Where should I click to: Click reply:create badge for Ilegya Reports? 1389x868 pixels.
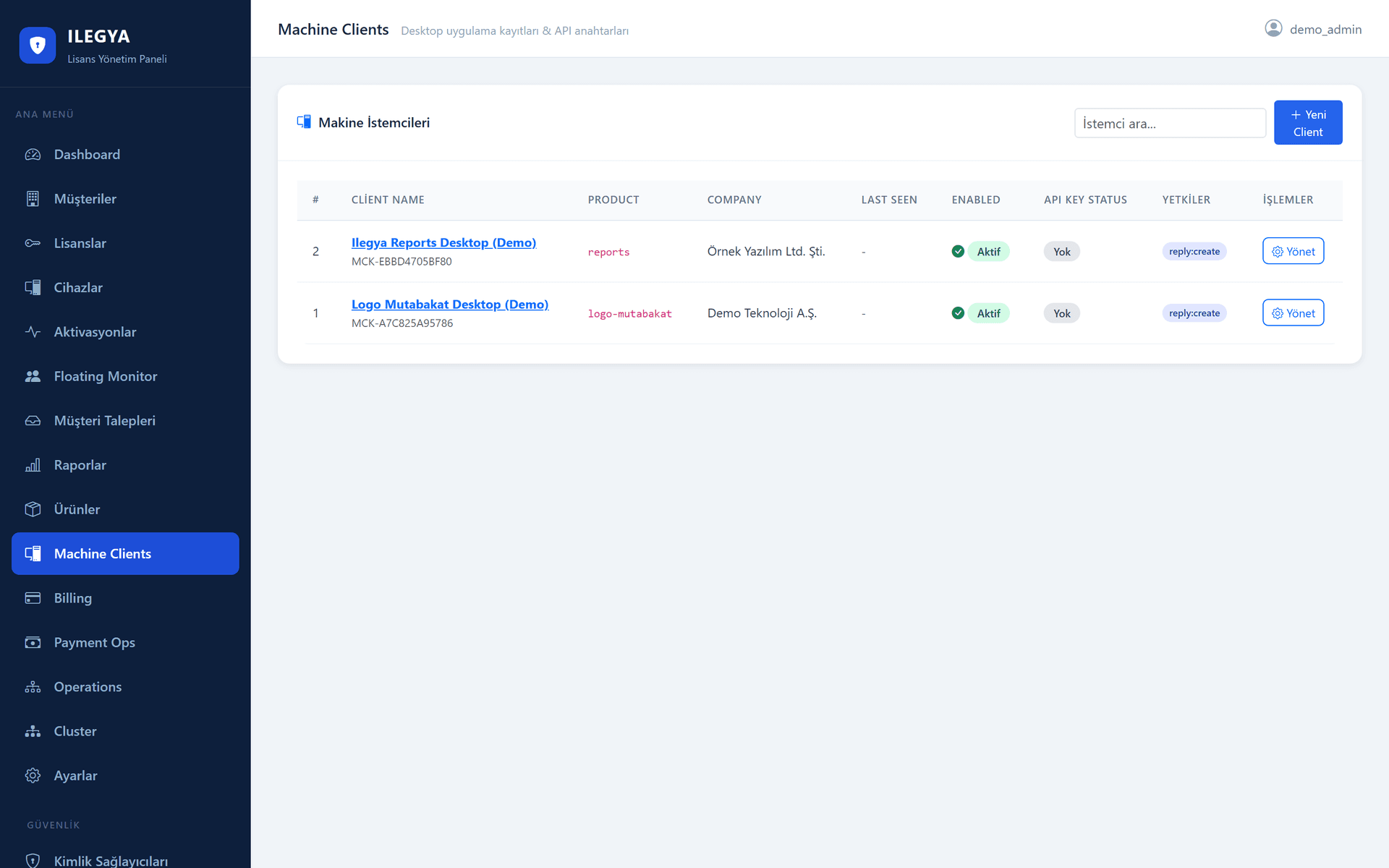tap(1194, 251)
